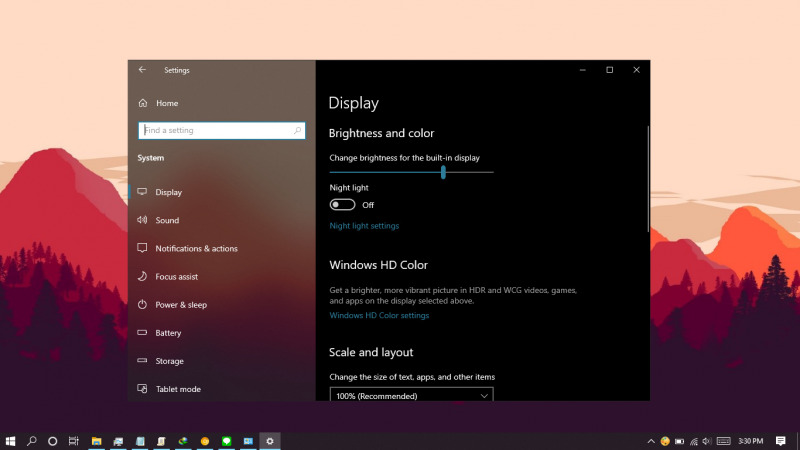Open Task View from the taskbar
The height and width of the screenshot is (450, 800).
click(x=73, y=440)
